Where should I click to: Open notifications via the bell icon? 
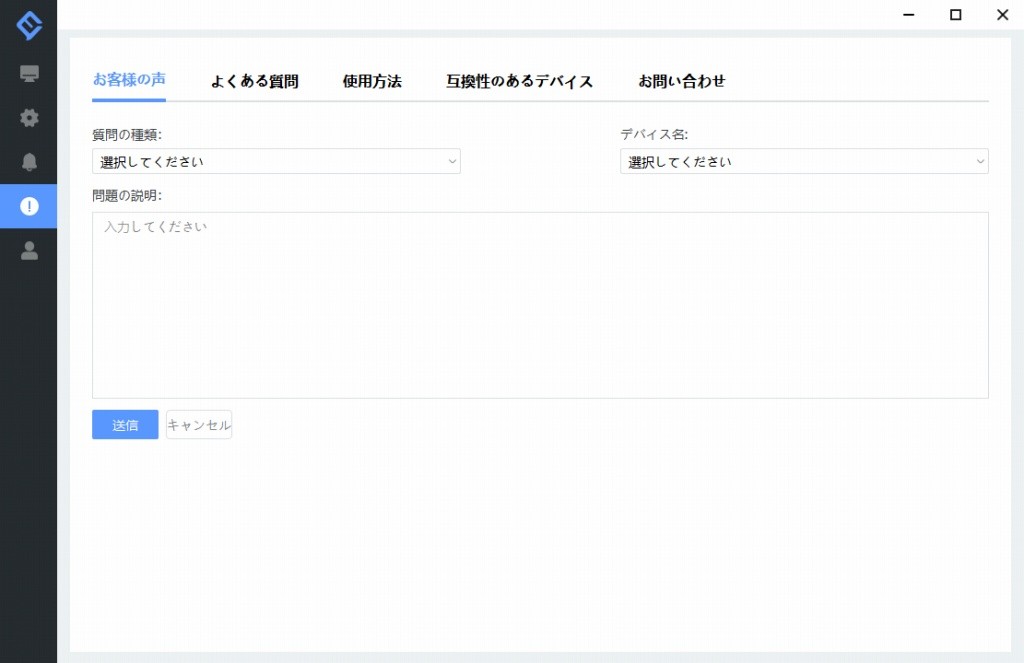(x=29, y=162)
